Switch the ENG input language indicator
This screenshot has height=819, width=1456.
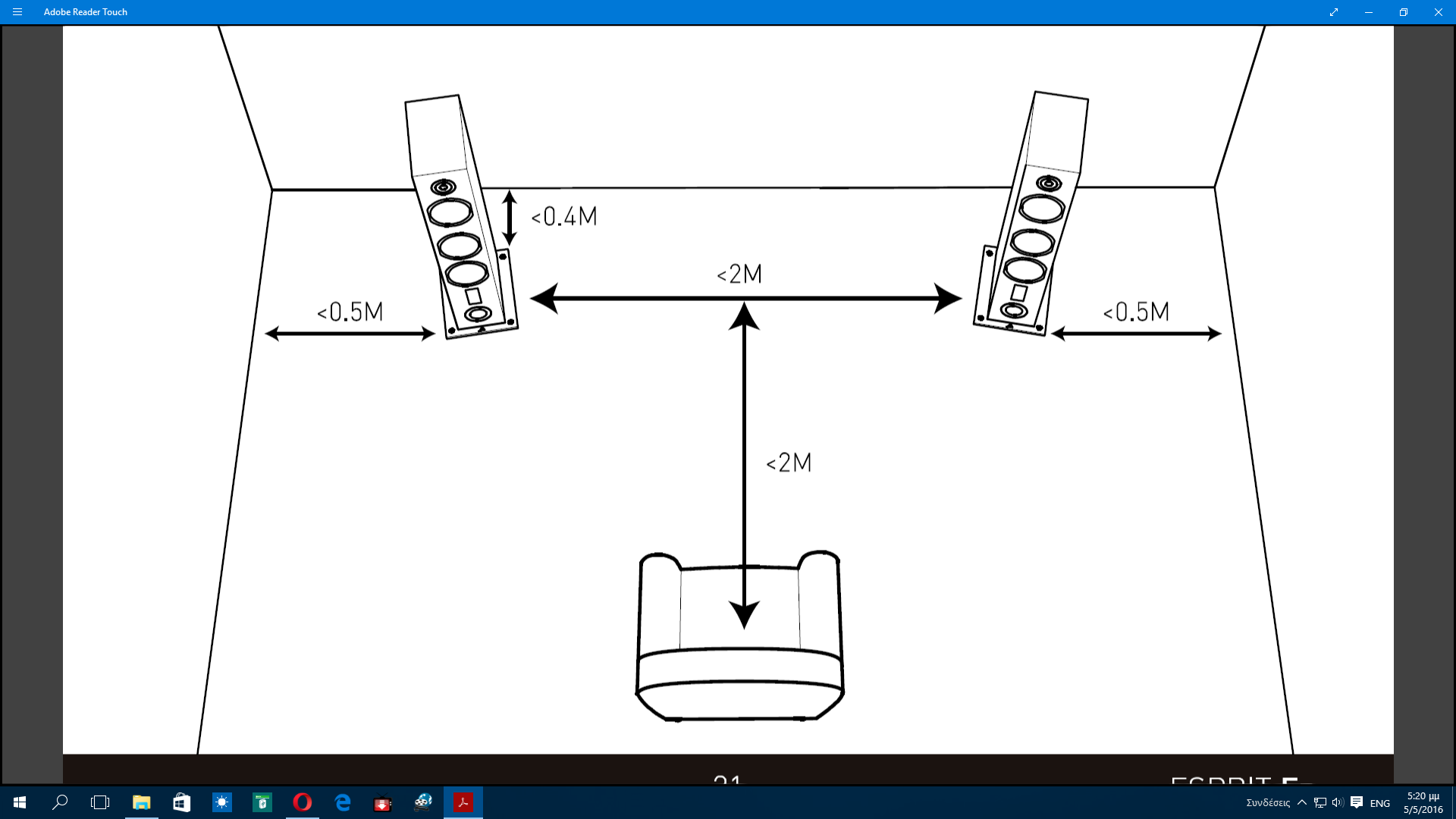1380,803
